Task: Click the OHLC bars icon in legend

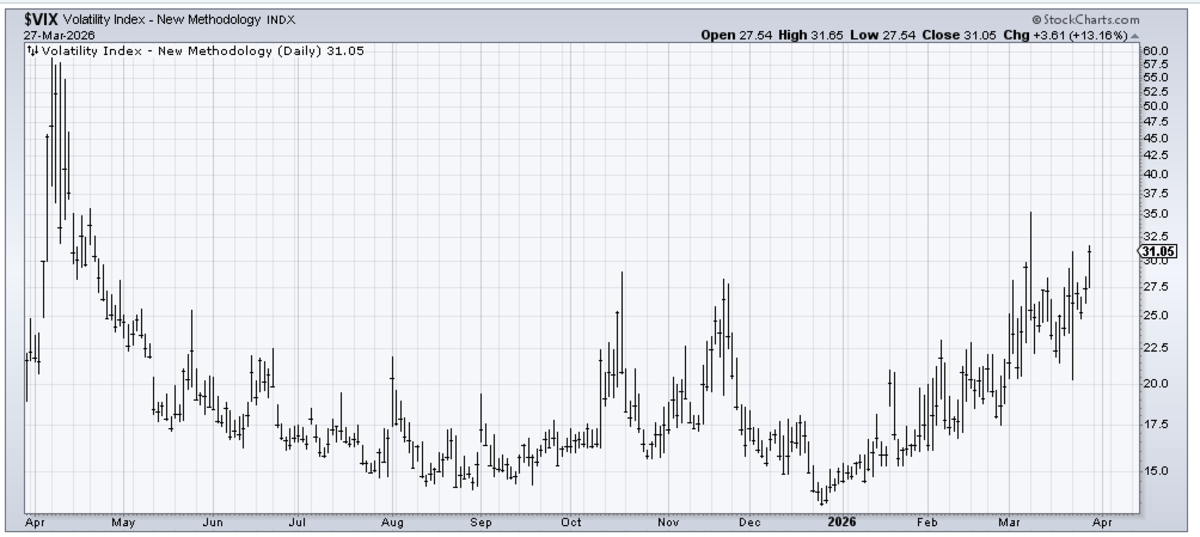Action: click(x=32, y=50)
